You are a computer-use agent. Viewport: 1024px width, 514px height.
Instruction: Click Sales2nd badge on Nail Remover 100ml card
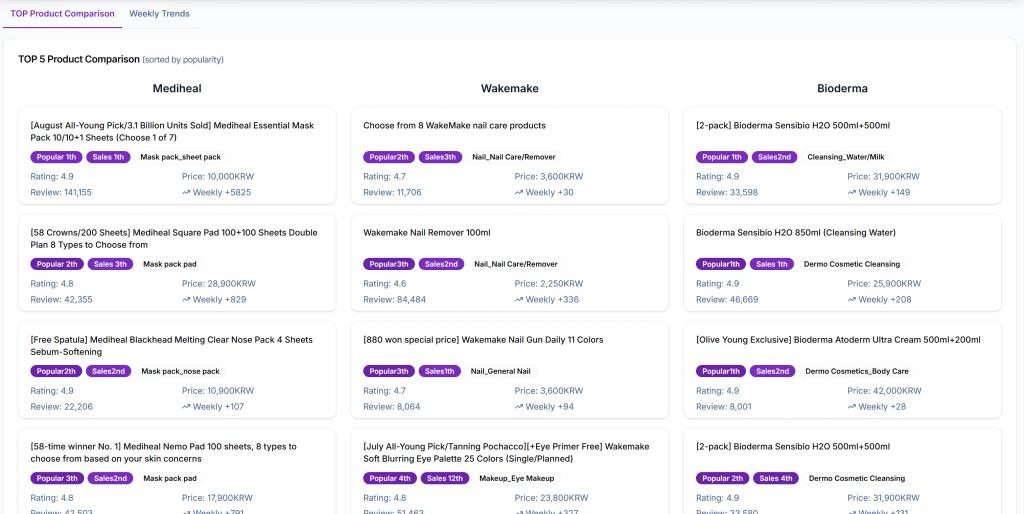(441, 265)
